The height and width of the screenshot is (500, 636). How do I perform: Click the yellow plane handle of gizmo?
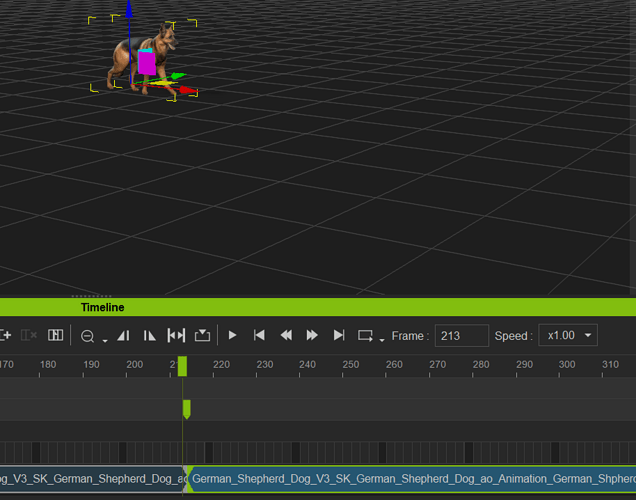pos(163,83)
